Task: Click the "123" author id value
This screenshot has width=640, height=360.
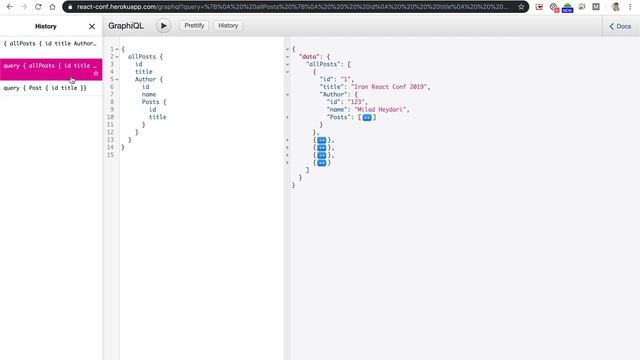Action: [356, 102]
